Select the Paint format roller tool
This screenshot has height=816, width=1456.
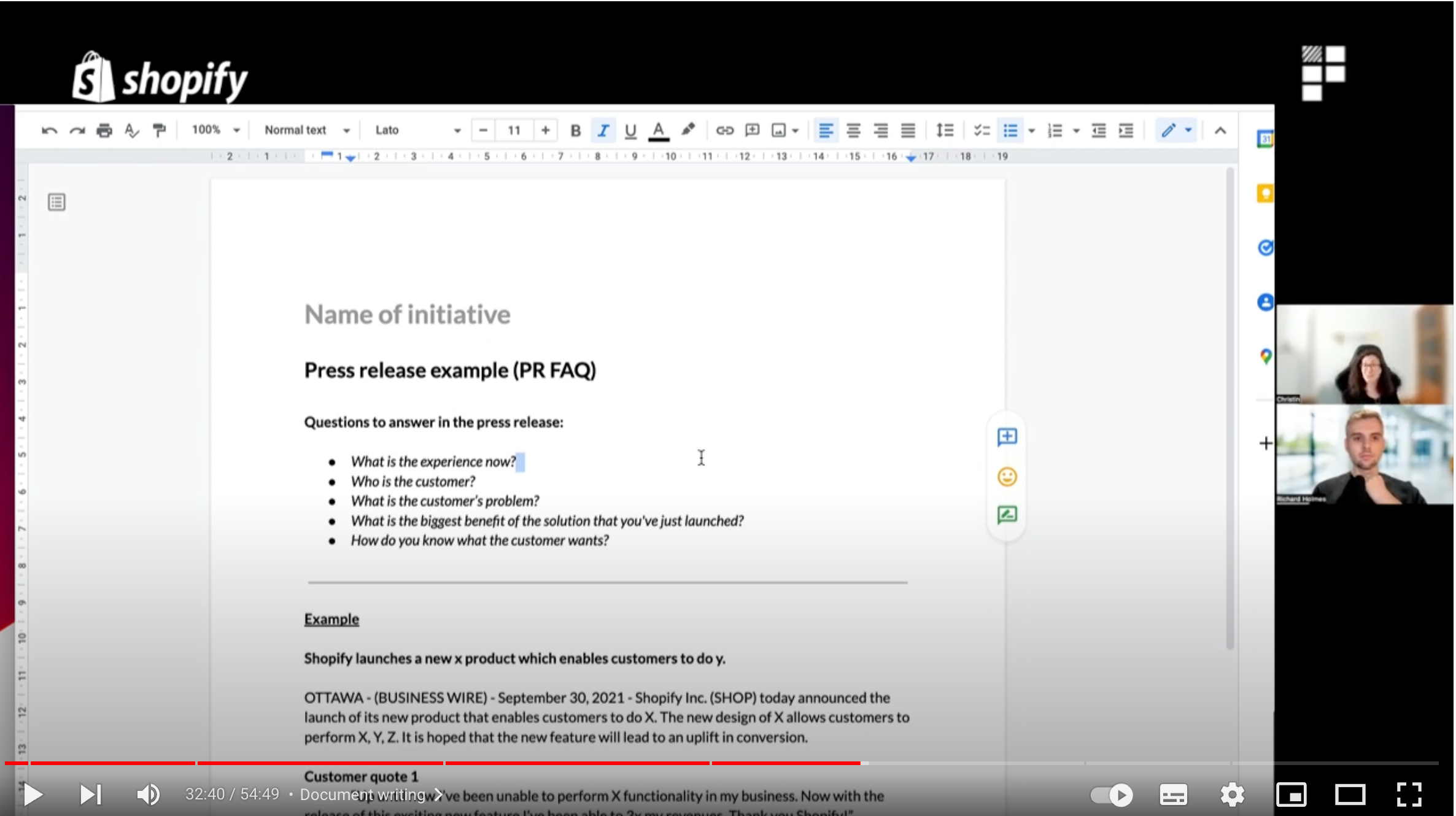[x=159, y=130]
